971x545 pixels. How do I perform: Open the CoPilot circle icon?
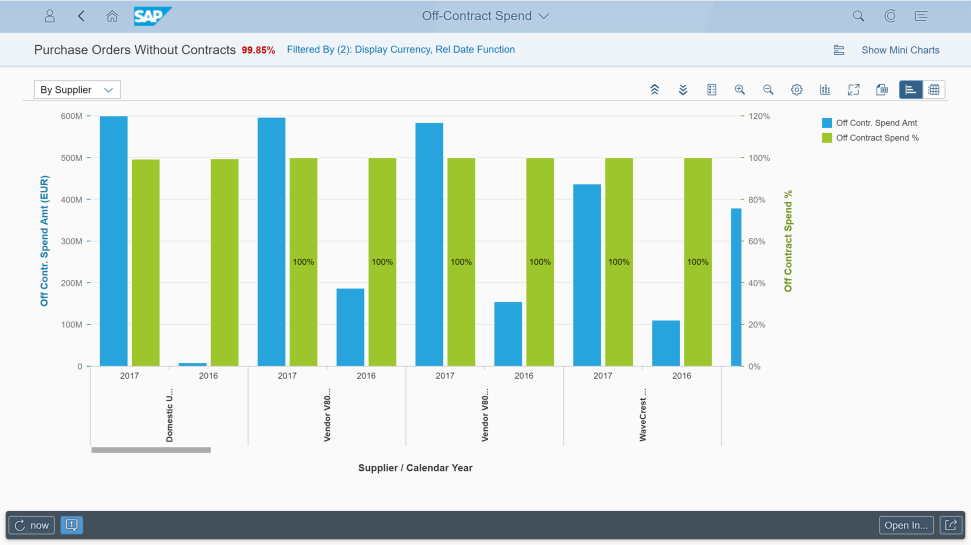click(x=890, y=16)
